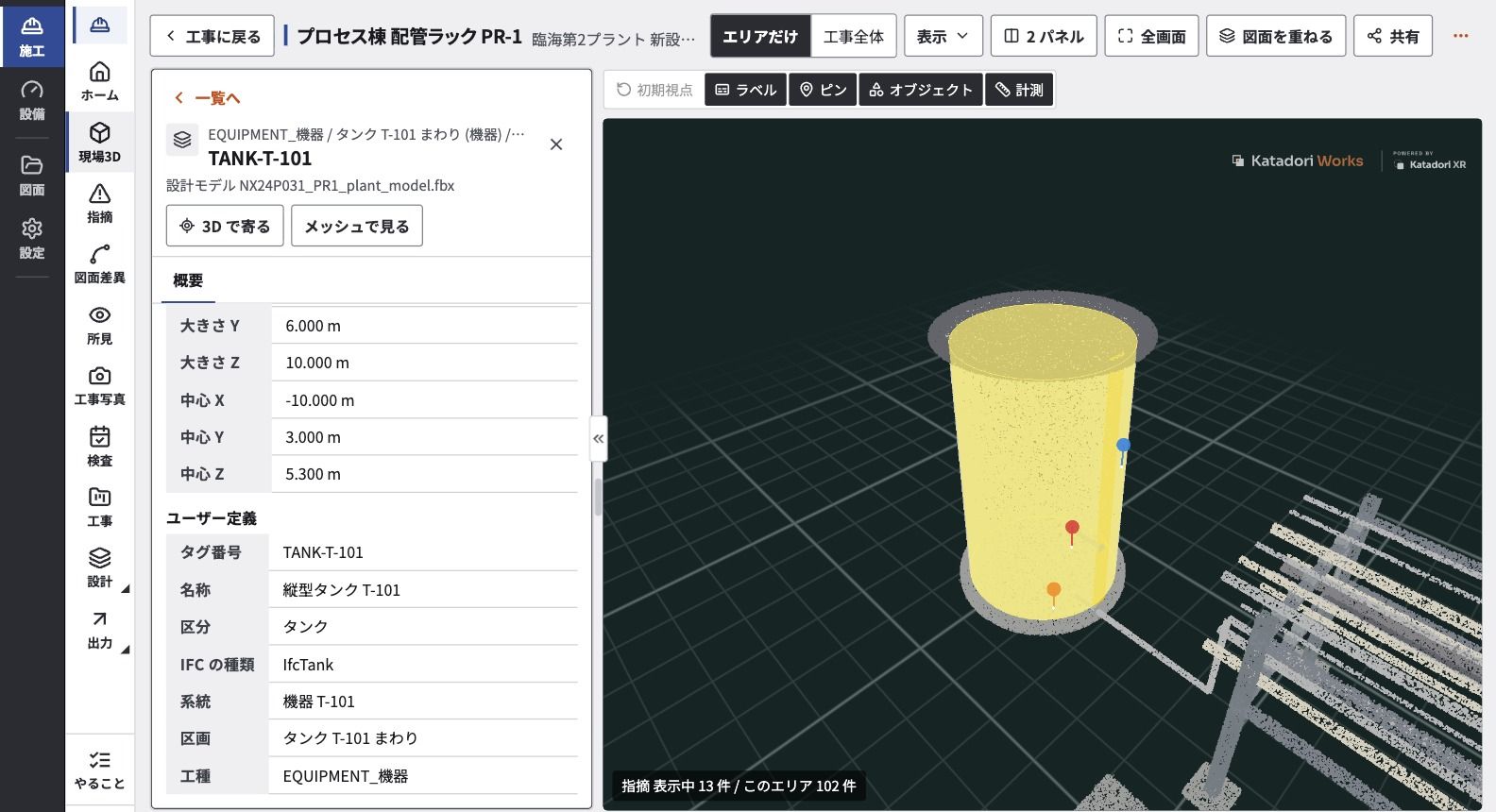Viewport: 1496px width, 812px height.
Task: Click 図面を重ねる button
Action: point(1276,36)
